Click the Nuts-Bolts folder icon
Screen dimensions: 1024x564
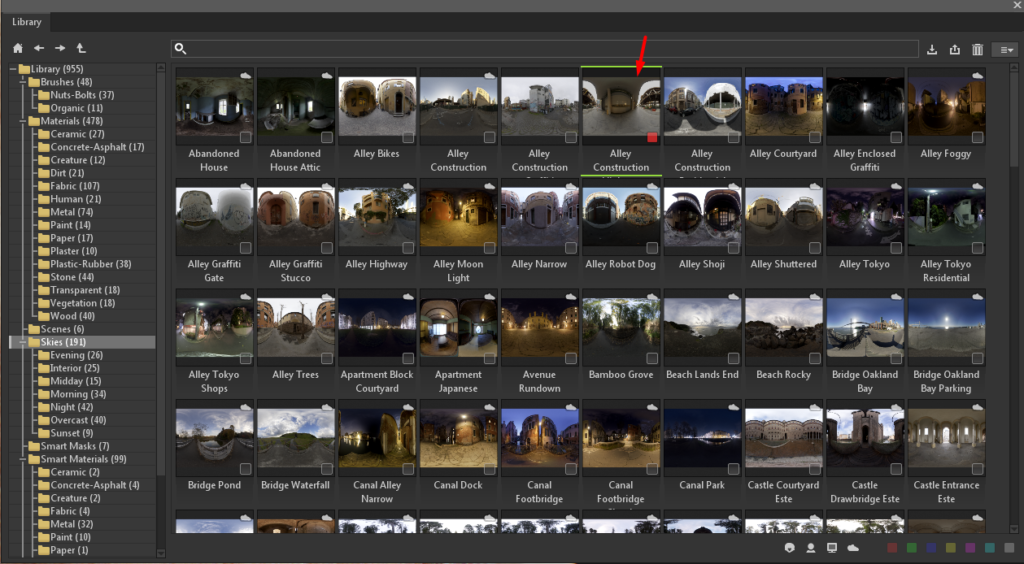(44, 95)
